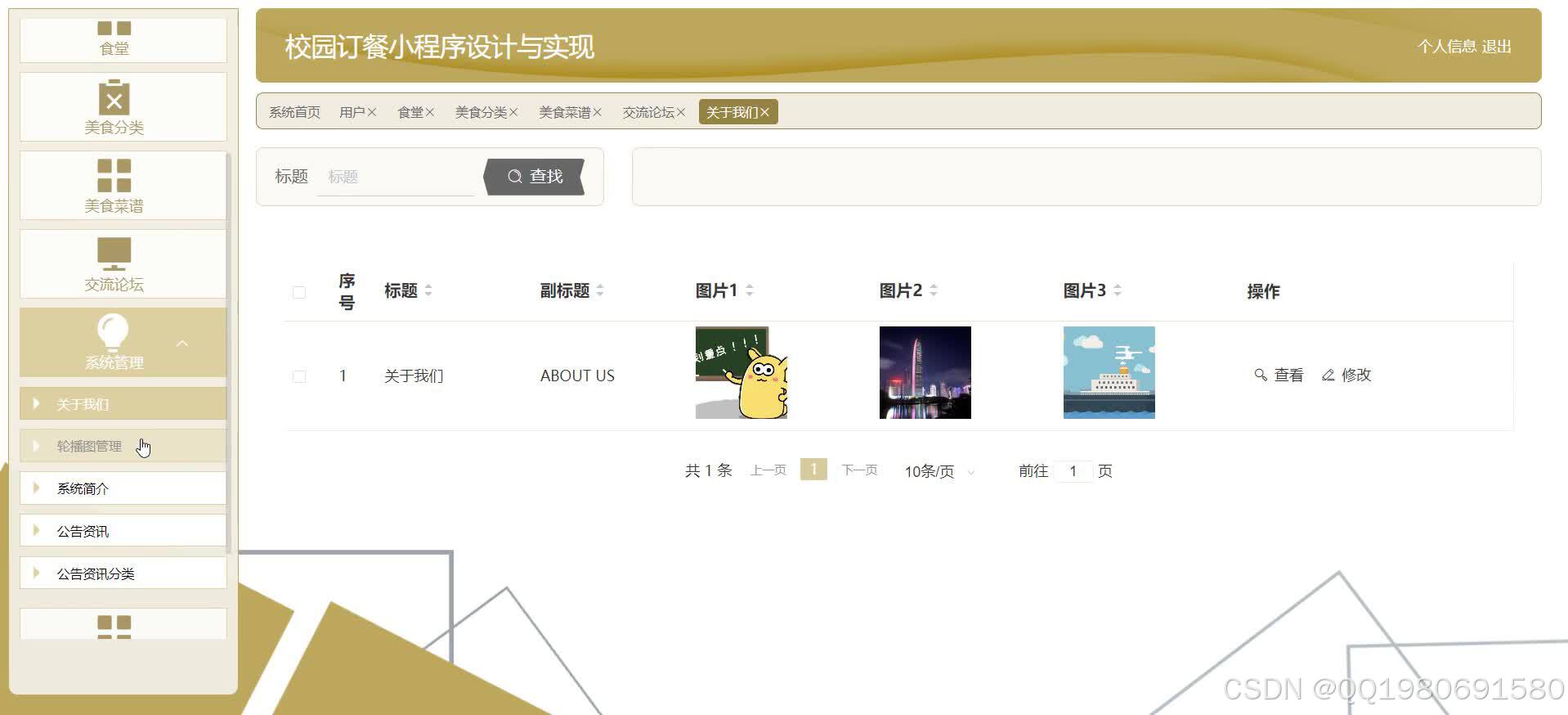Screen dimensions: 1568x715
Task: Expand the 公告资讯 submenu arrow
Action: pos(36,531)
